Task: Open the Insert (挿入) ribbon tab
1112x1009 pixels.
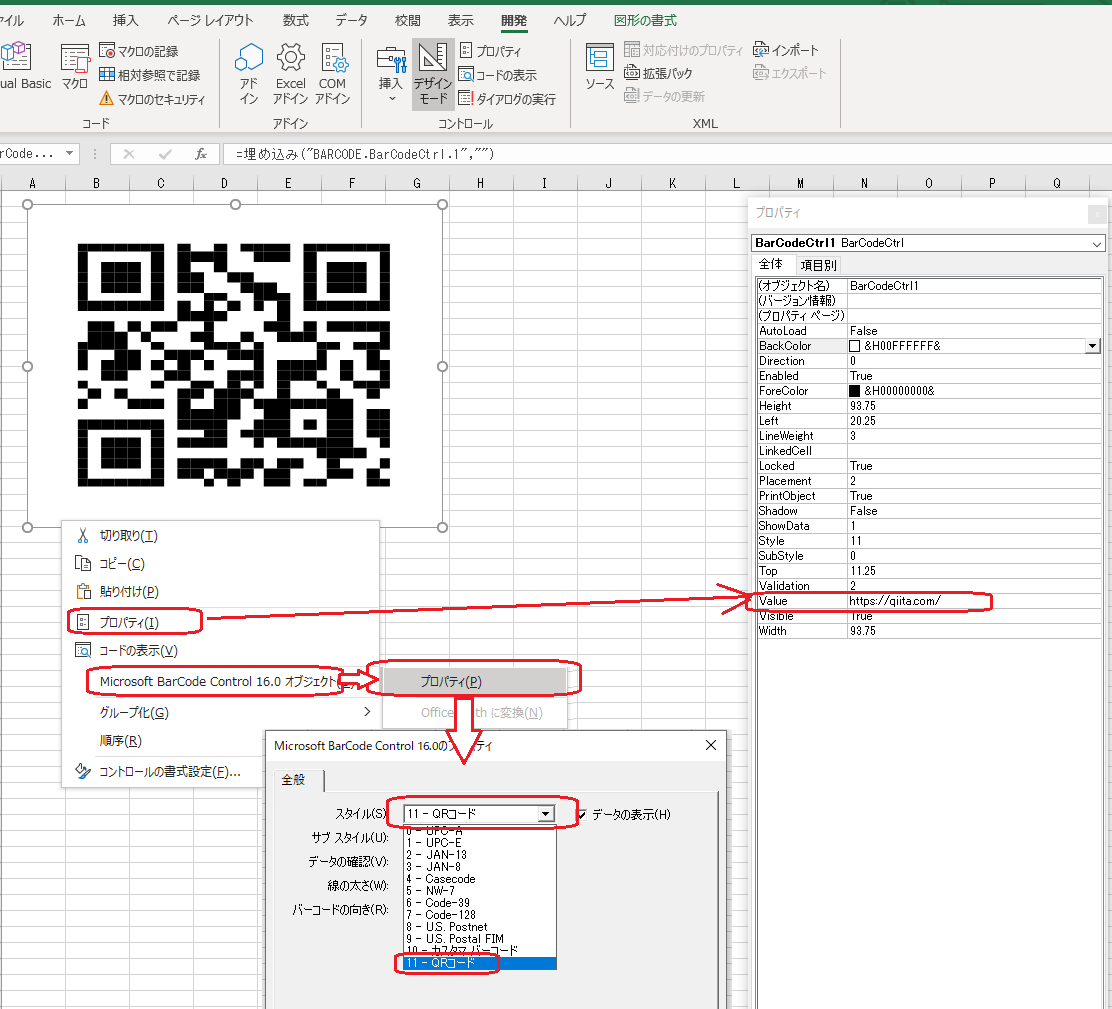Action: click(126, 20)
